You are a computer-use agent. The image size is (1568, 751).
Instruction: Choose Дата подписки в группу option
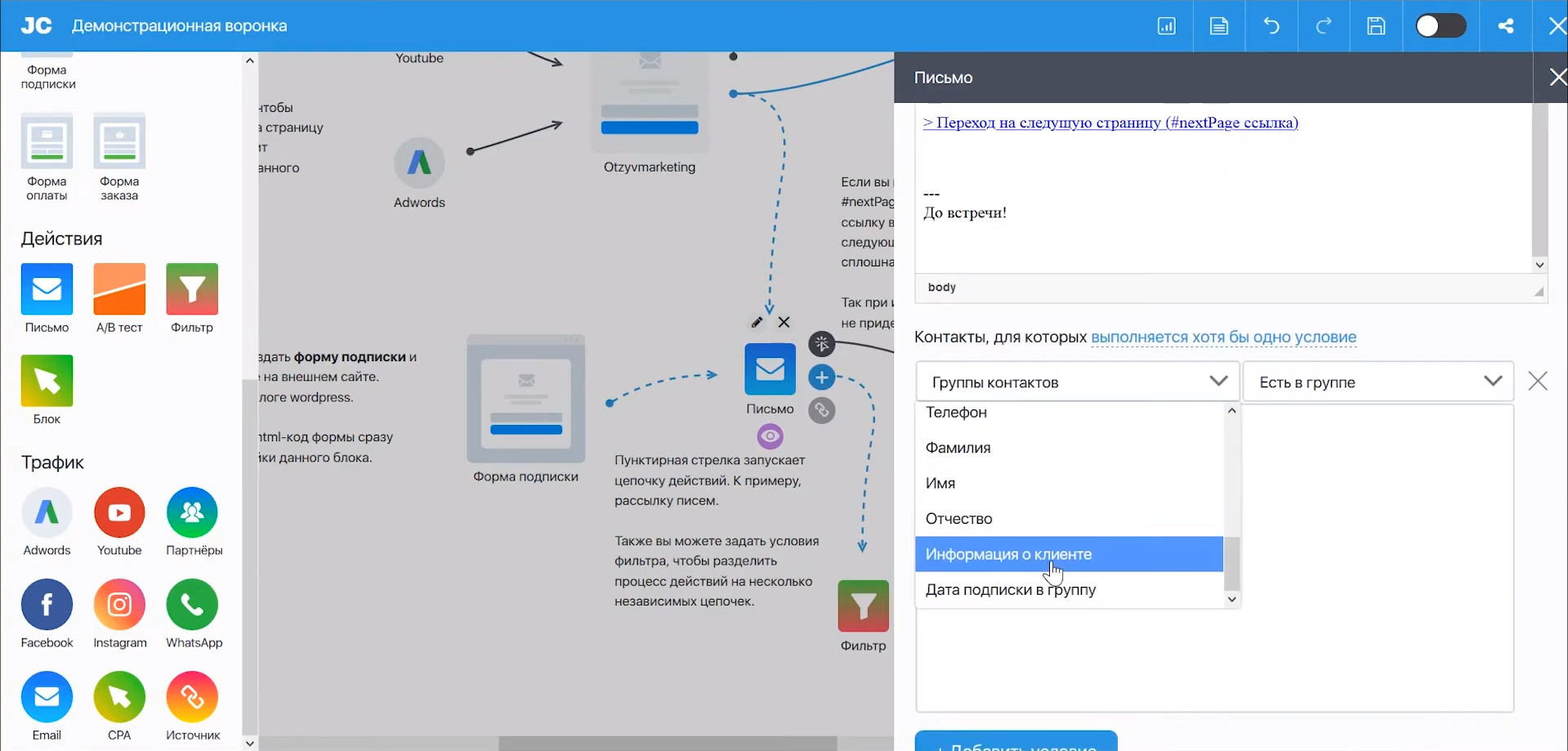(1070, 590)
